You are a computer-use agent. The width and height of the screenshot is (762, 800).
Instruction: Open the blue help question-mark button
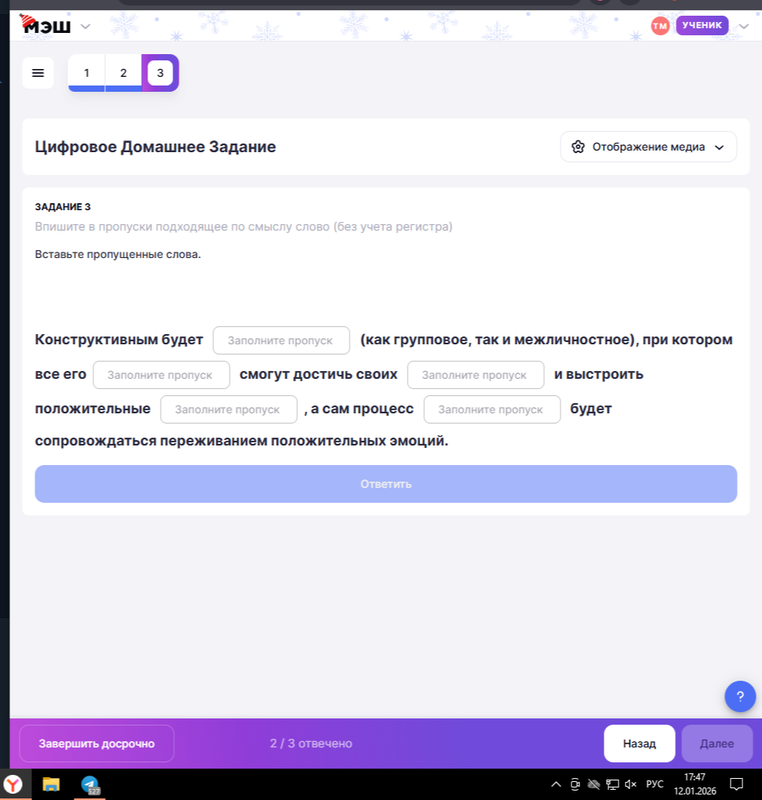(740, 696)
